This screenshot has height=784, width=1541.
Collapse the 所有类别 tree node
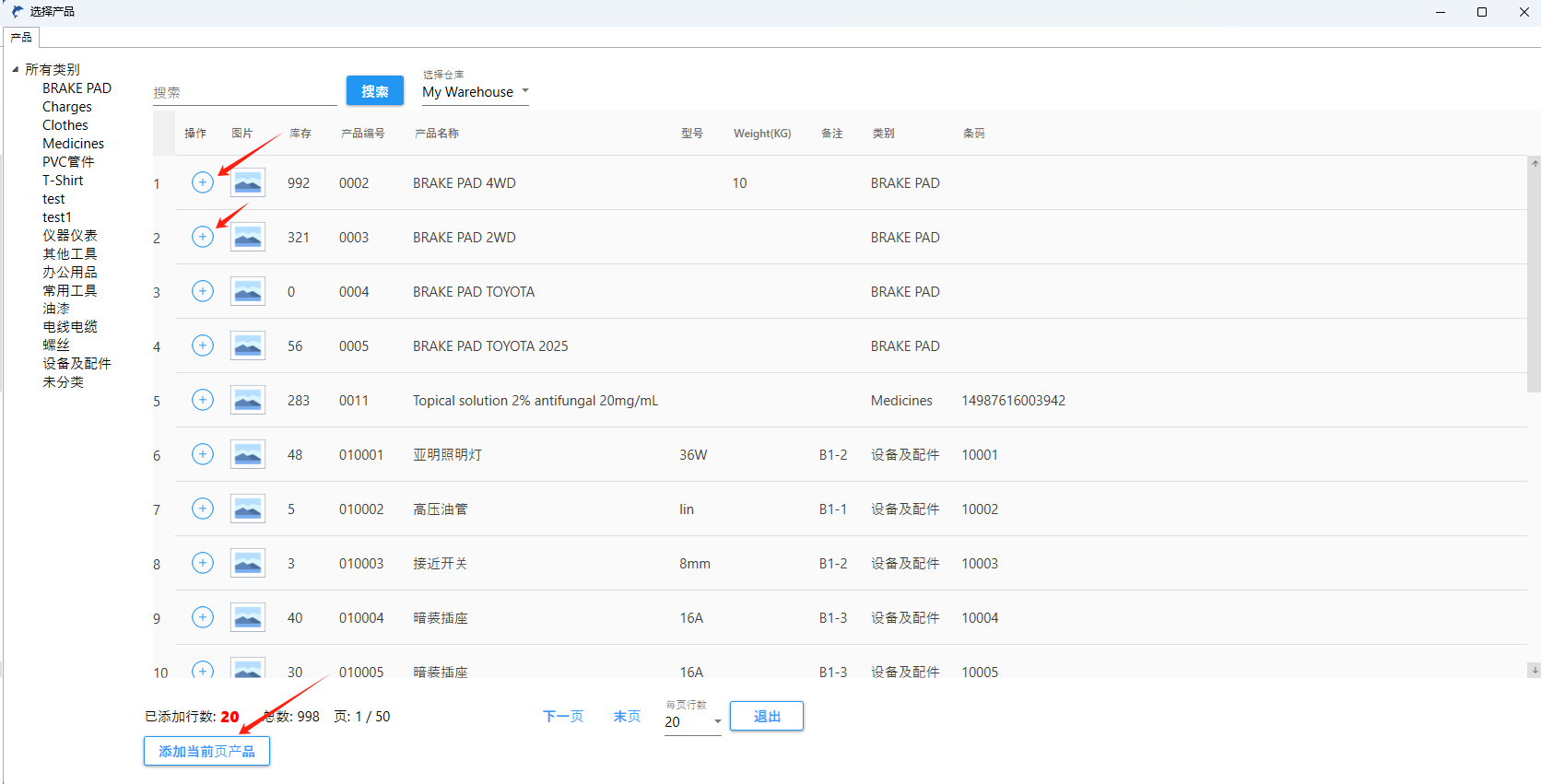(x=15, y=70)
